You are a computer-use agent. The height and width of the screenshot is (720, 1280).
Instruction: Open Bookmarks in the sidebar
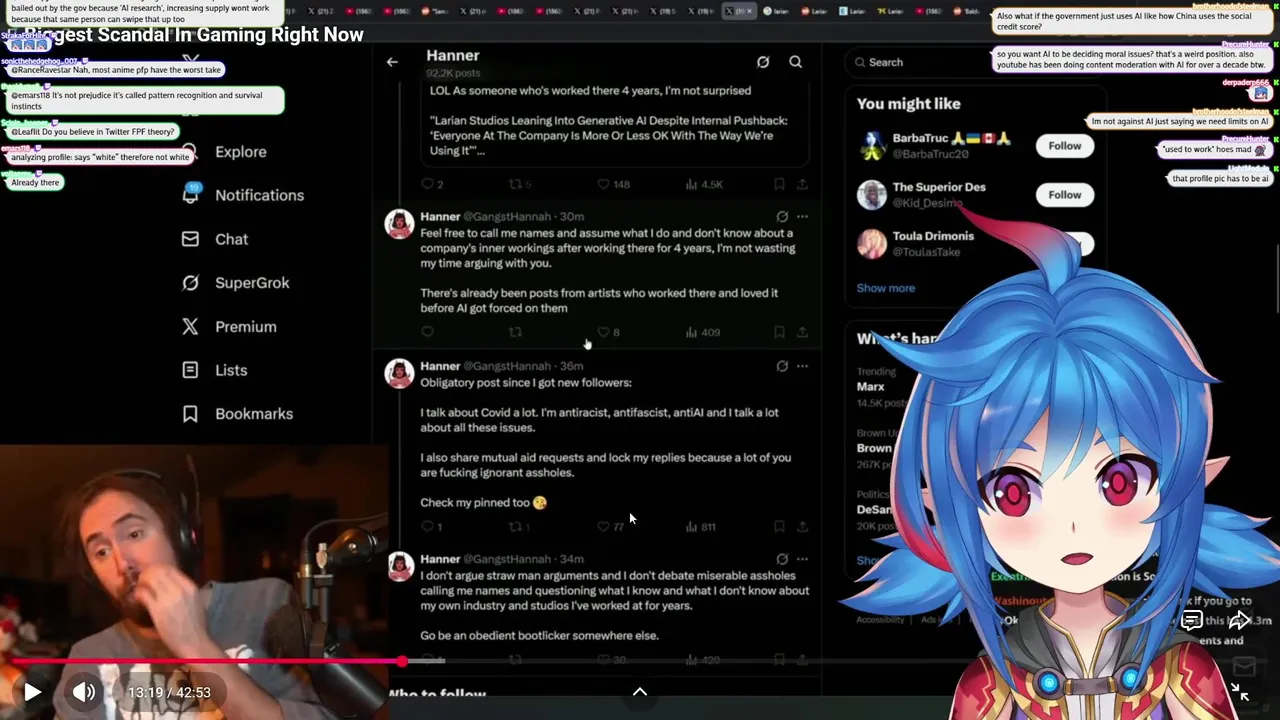(x=254, y=414)
